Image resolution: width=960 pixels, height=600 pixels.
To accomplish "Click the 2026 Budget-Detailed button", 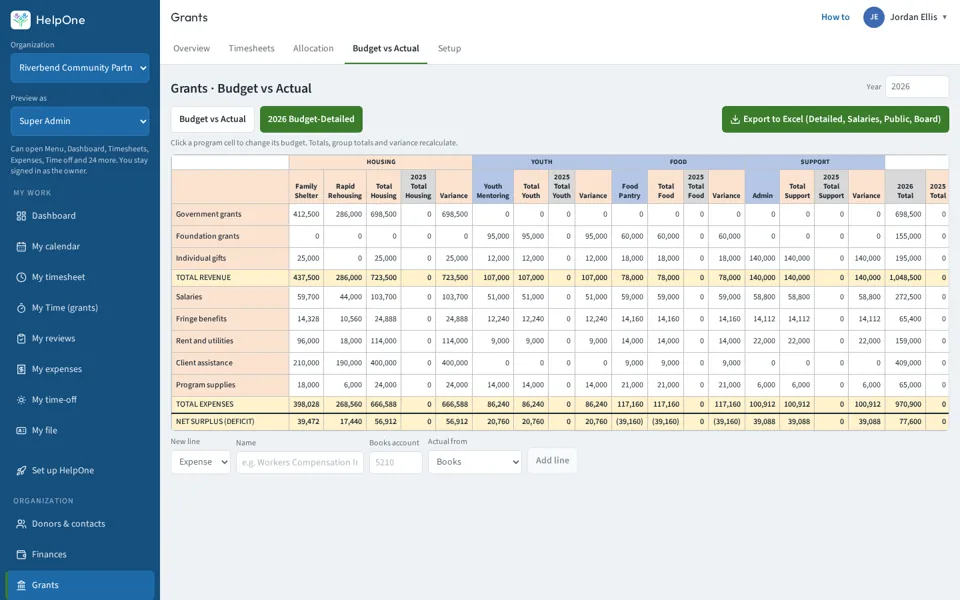I will [311, 119].
